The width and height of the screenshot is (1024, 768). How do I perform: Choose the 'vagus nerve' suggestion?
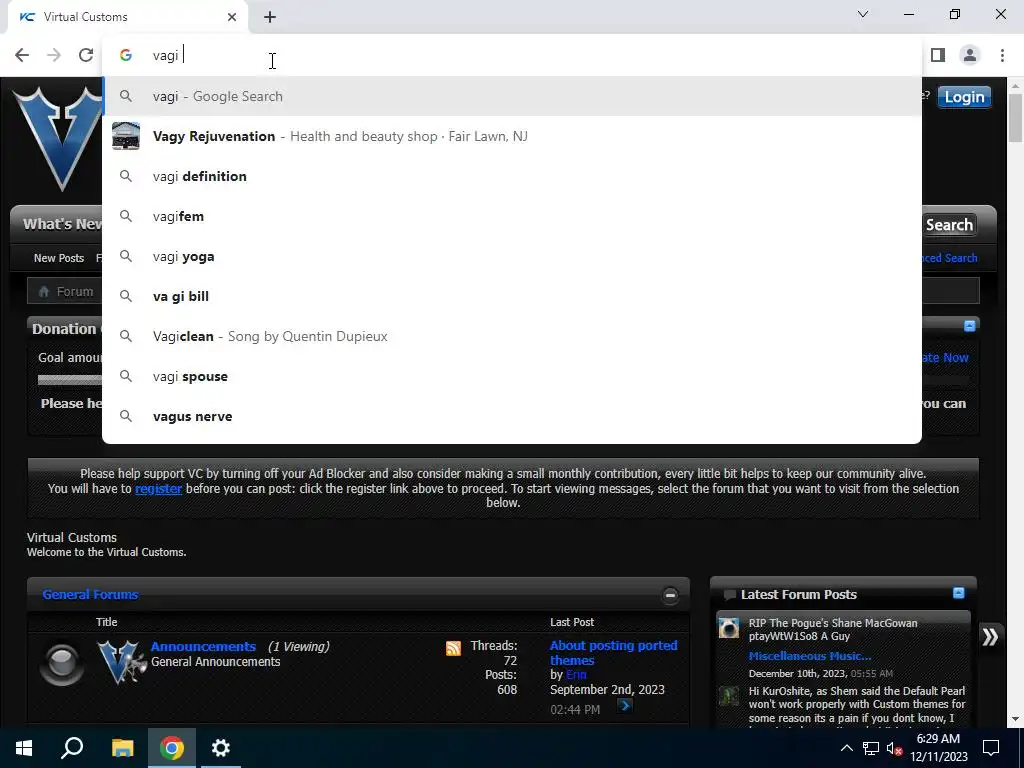point(512,416)
